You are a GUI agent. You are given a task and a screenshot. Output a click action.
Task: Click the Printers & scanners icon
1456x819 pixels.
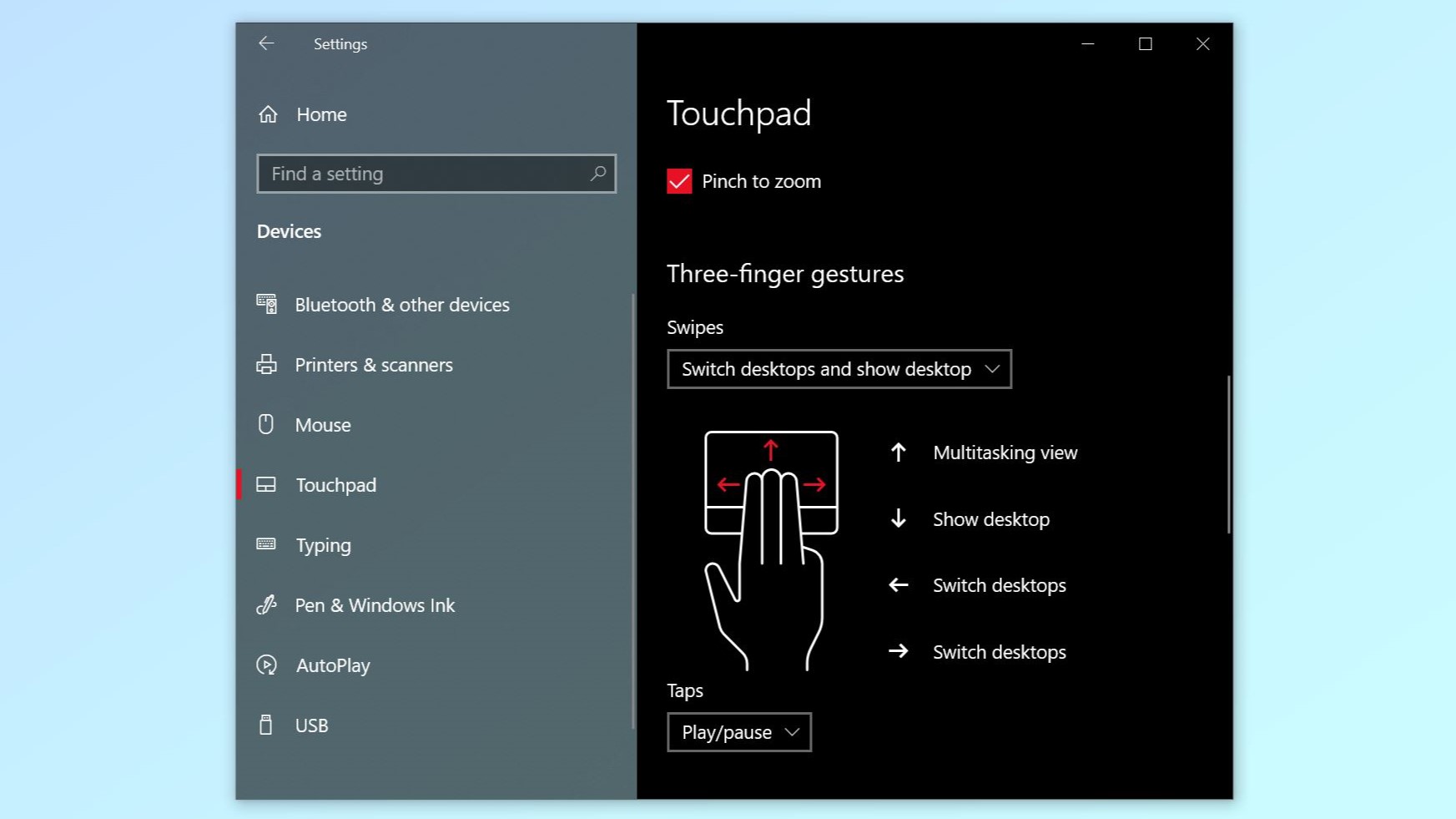click(x=266, y=365)
